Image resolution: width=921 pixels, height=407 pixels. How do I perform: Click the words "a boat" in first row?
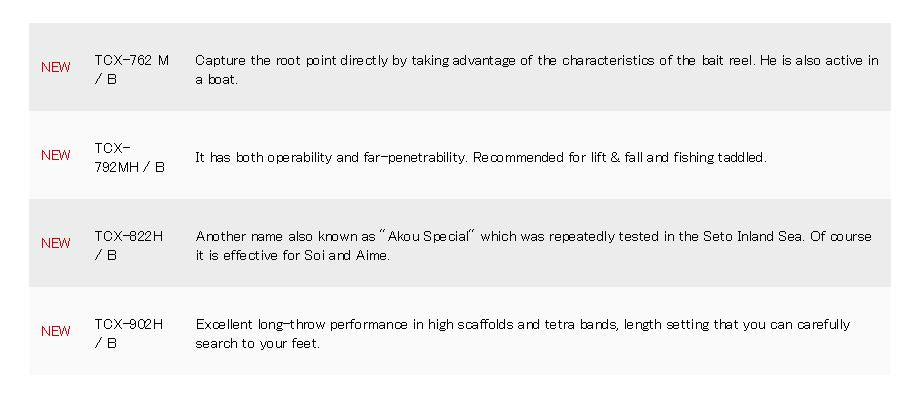point(217,79)
